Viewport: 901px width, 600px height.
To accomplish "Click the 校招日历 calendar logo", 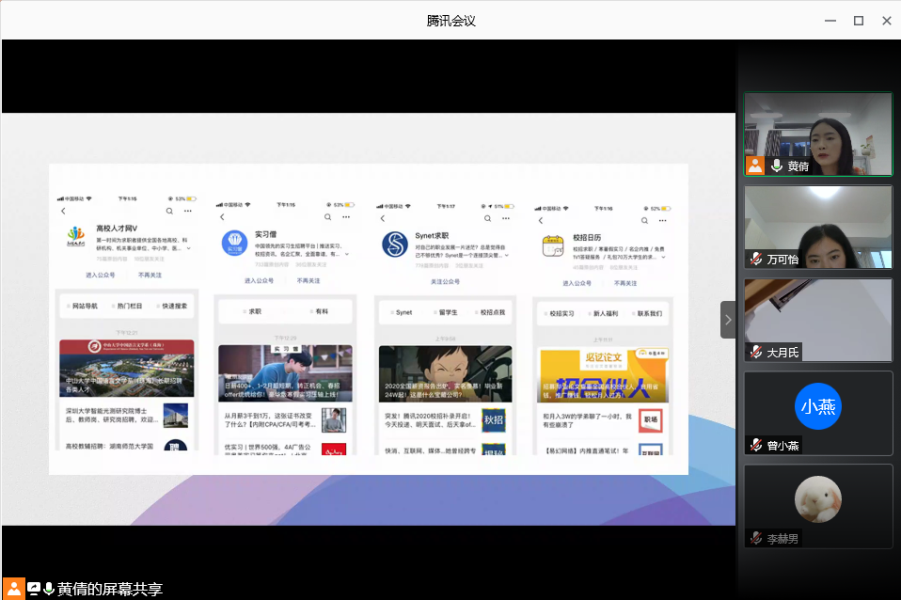I will click(553, 246).
